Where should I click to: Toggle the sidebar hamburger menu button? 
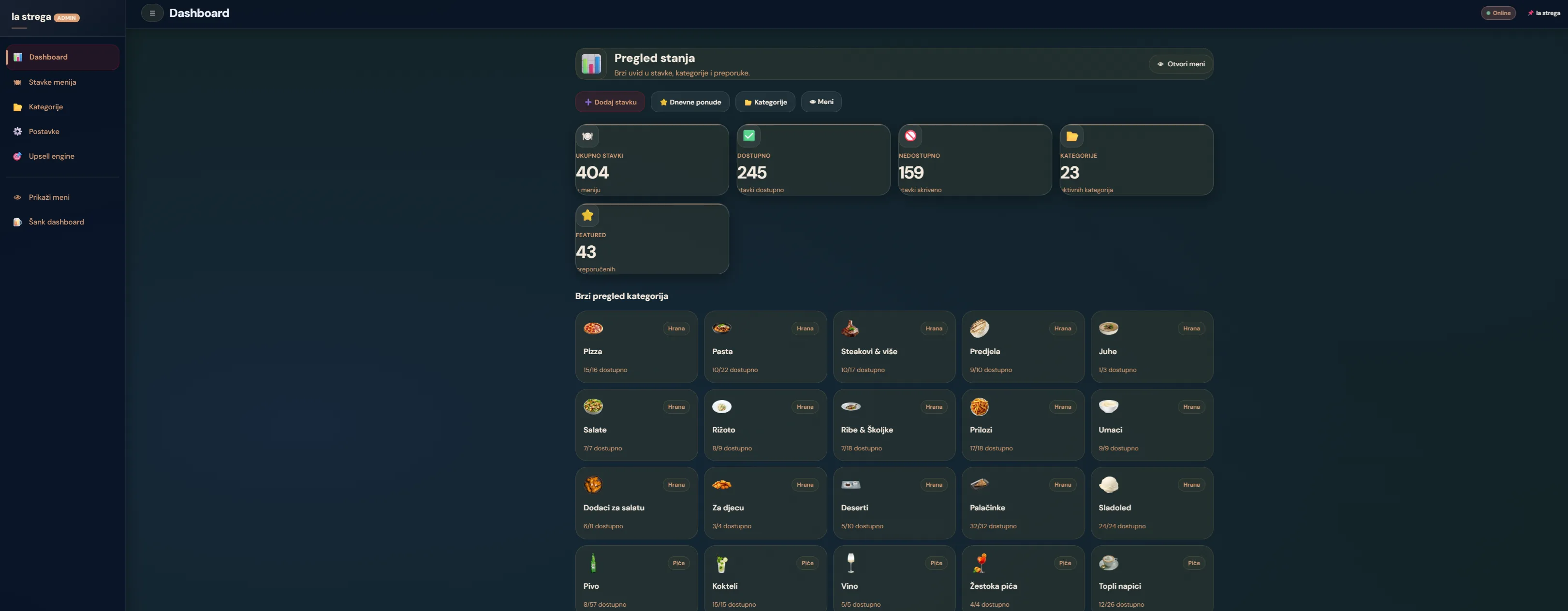point(152,13)
